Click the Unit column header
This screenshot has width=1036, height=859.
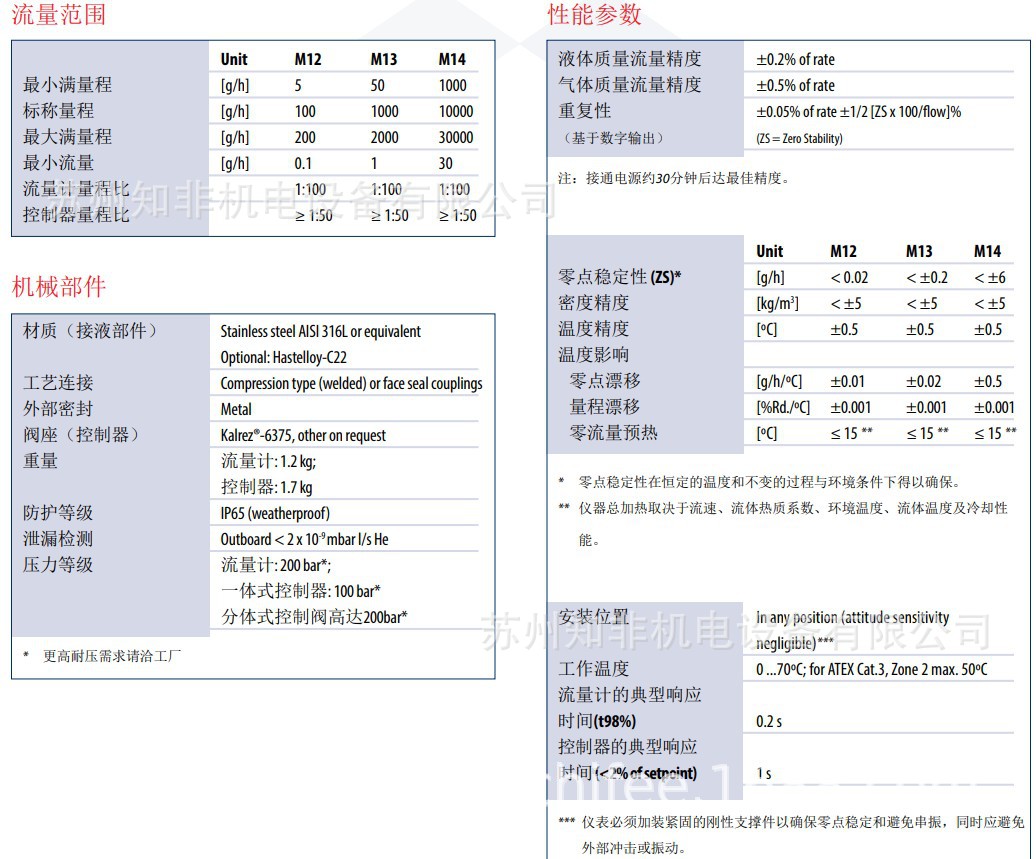point(235,59)
